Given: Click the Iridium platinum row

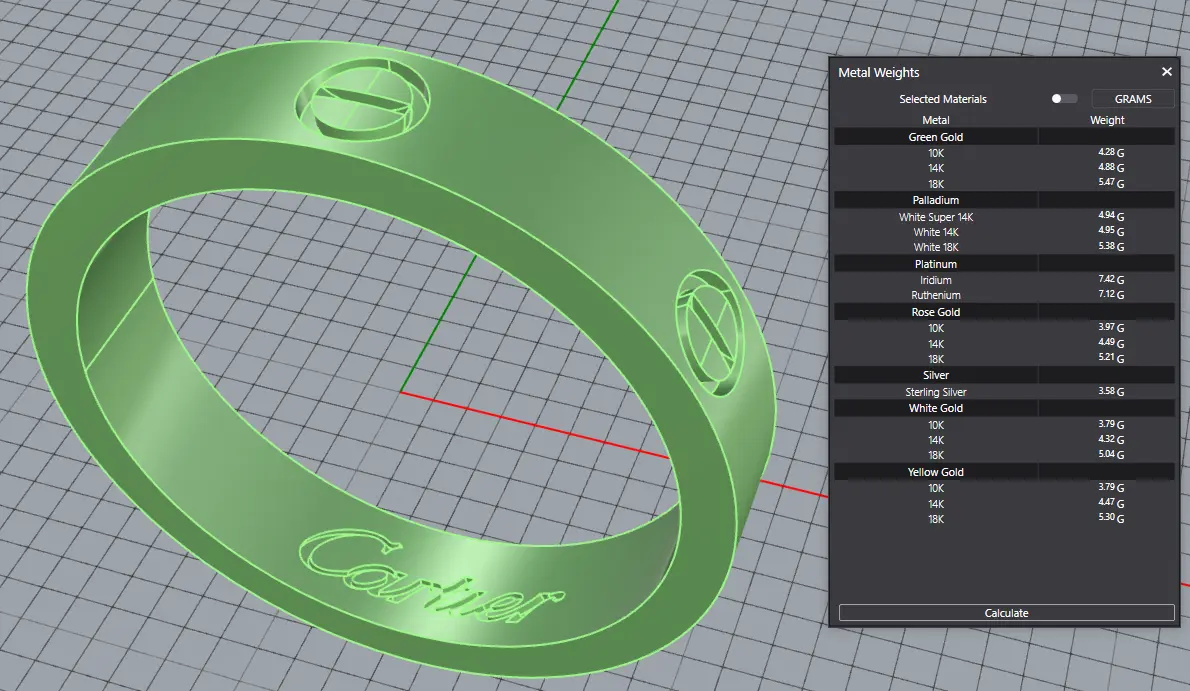Looking at the screenshot, I should point(935,280).
